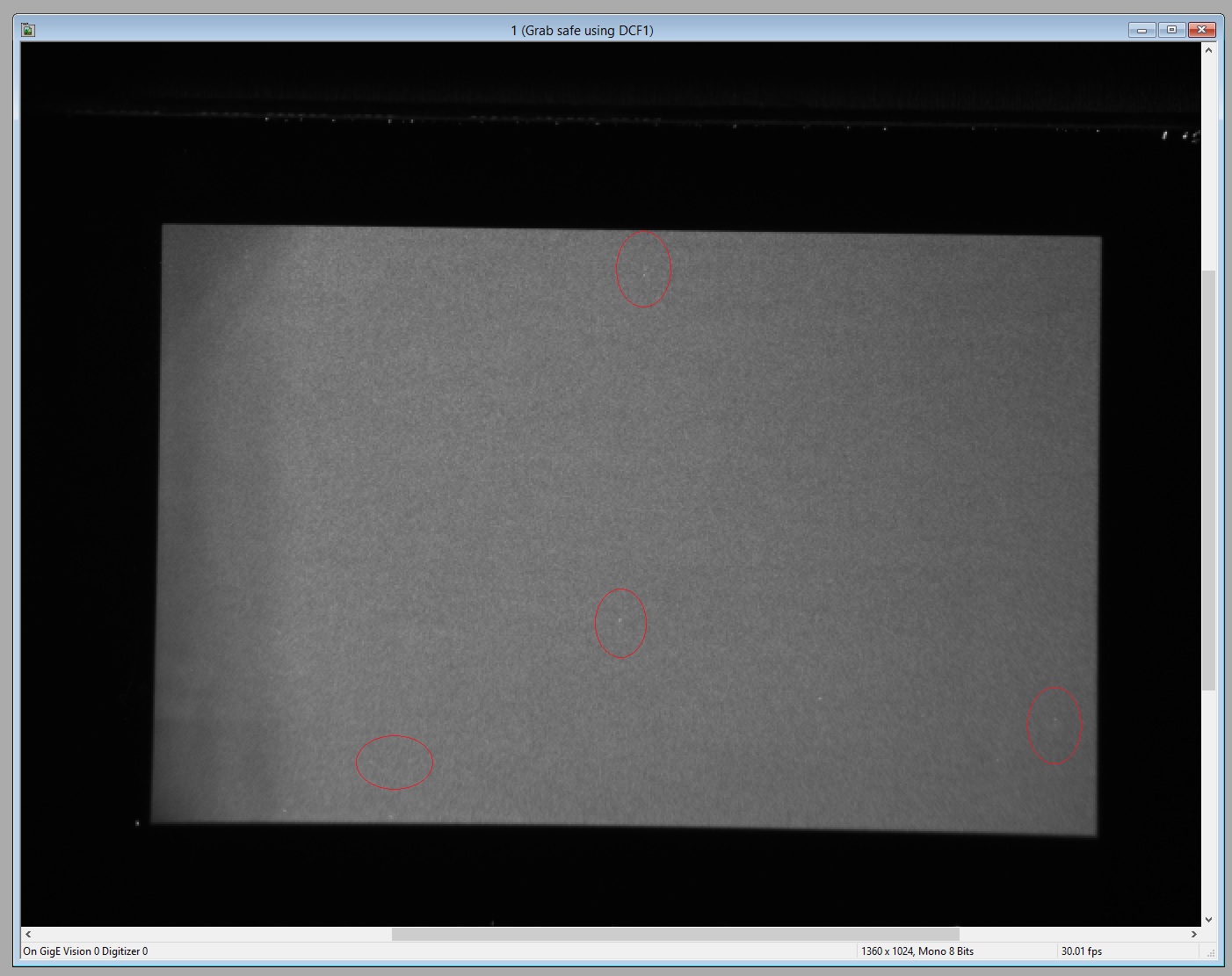Click the horizontal scrollbar left arrow

[28, 934]
